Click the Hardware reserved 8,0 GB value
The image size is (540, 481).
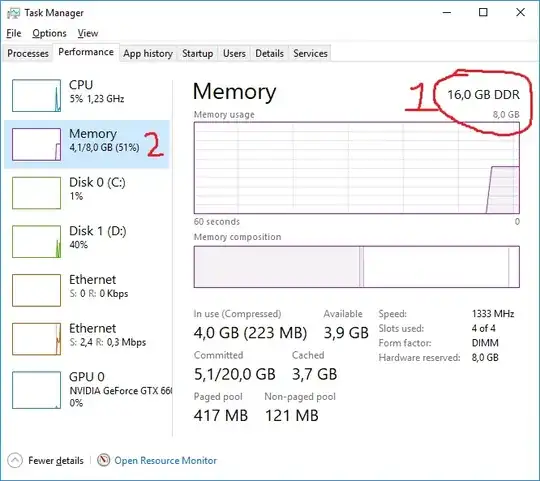click(x=485, y=357)
